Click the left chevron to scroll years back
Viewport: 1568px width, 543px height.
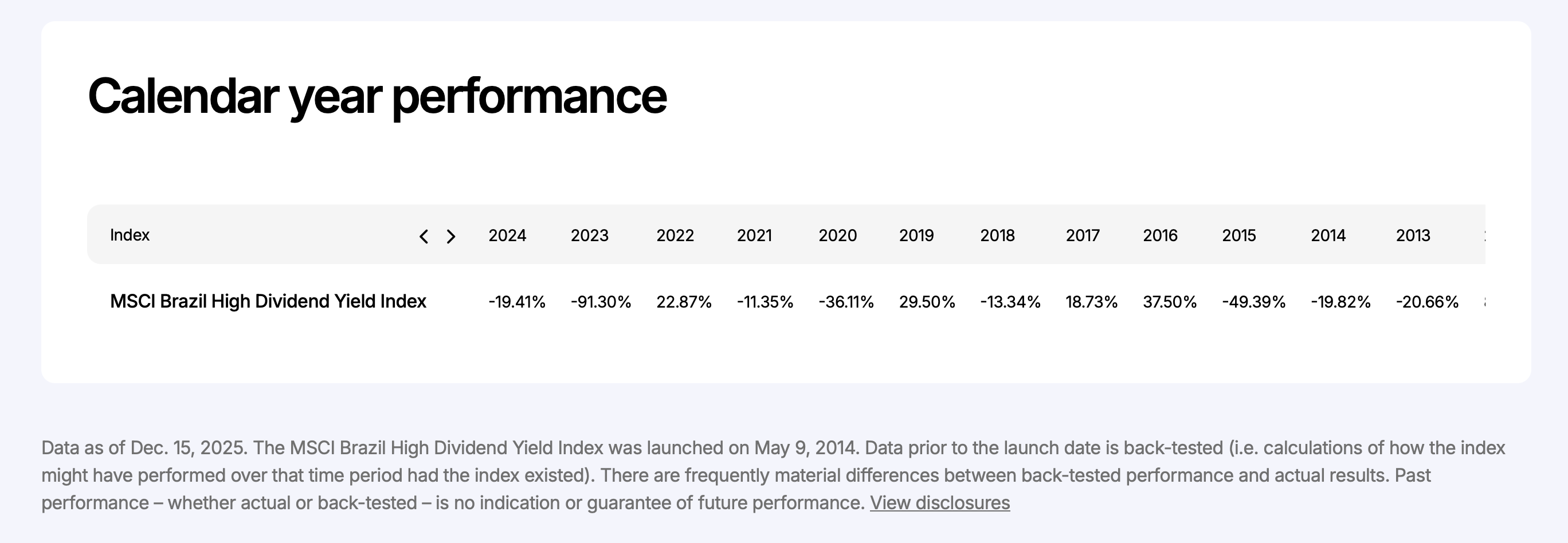pyautogui.click(x=424, y=237)
